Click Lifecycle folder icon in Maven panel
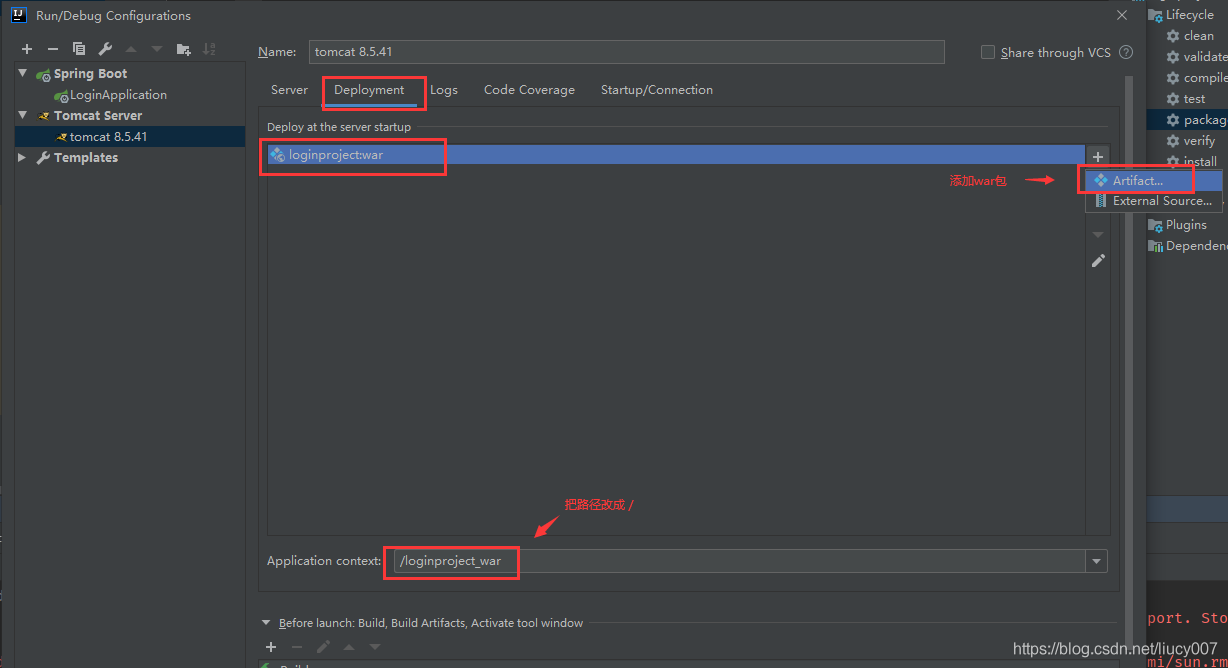This screenshot has height=668, width=1228. 1156,15
